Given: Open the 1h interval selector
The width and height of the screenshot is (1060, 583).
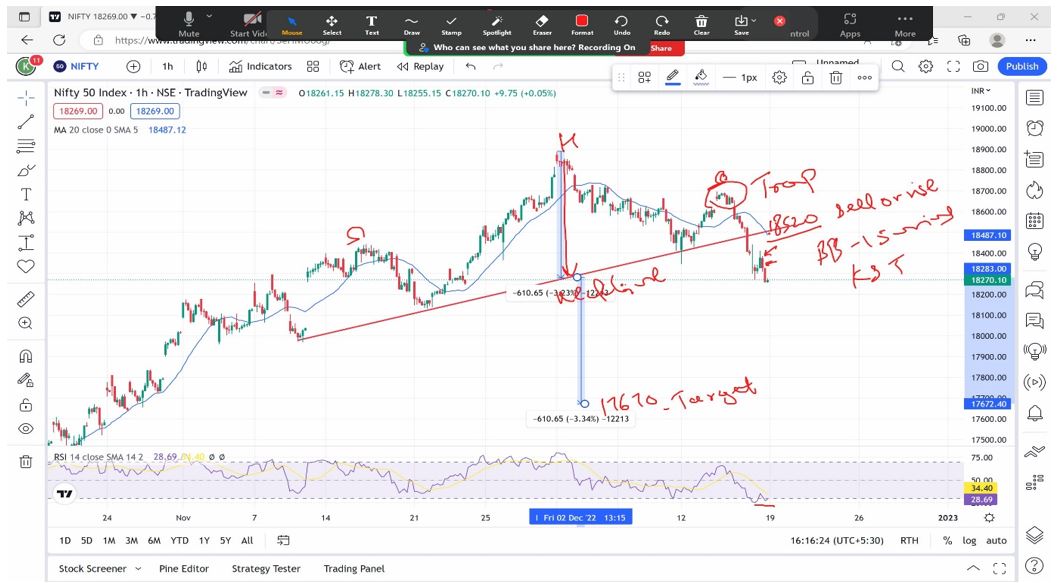Looking at the screenshot, I should [x=168, y=66].
